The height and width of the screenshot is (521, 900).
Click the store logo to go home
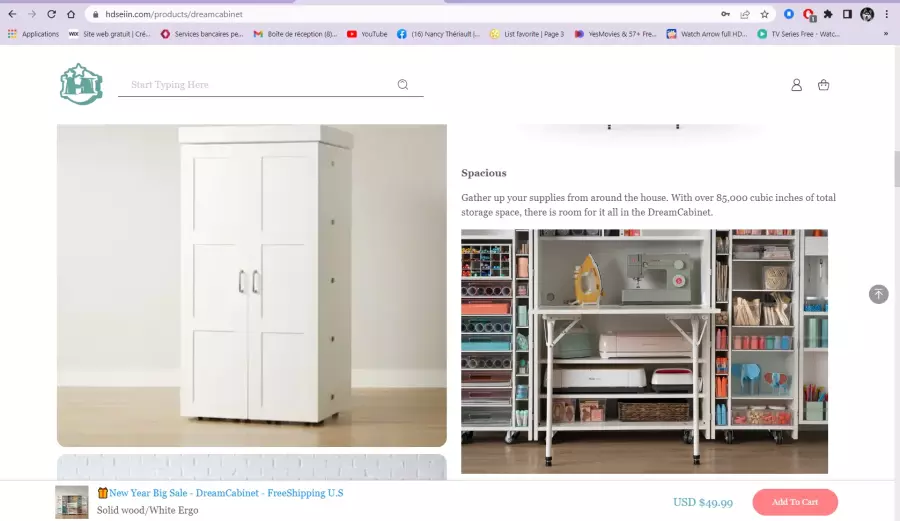[x=81, y=84]
